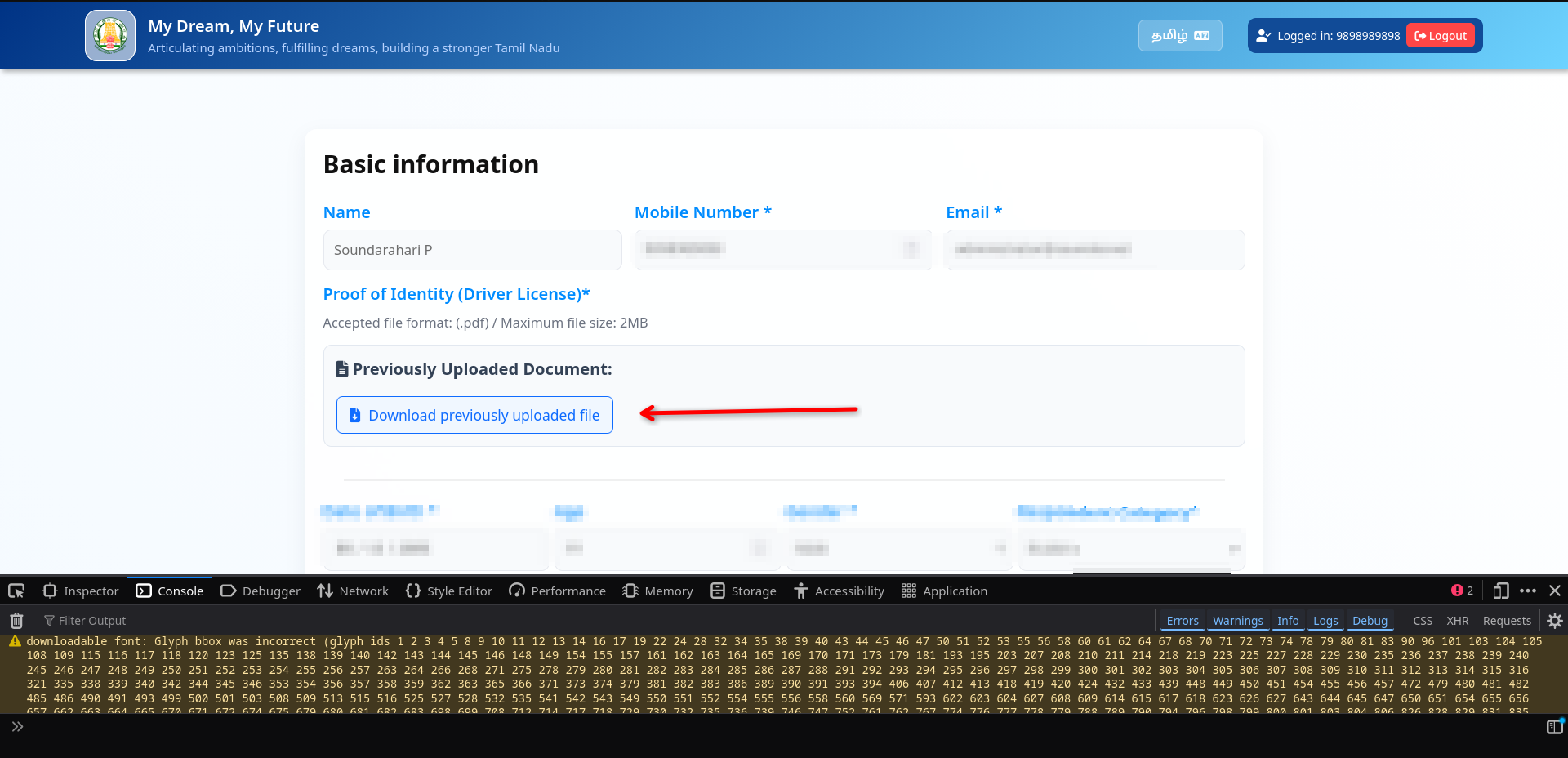Screen dimensions: 1568x758
Task: Clear console output with the trash icon
Action: 16,621
